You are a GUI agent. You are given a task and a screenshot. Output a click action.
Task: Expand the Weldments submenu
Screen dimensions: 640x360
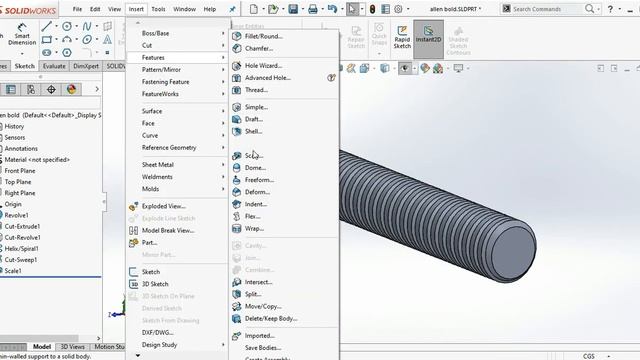pyautogui.click(x=177, y=177)
